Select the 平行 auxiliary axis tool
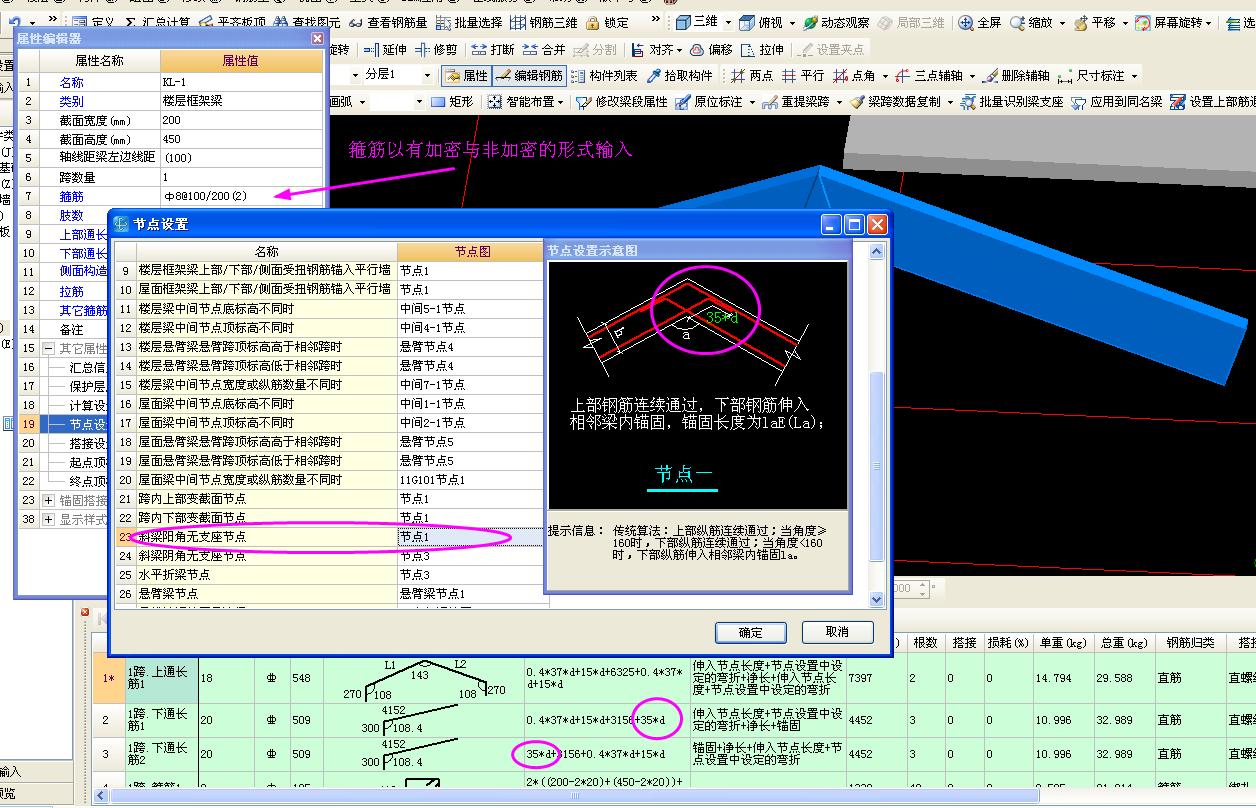The width and height of the screenshot is (1256, 808). [x=803, y=75]
